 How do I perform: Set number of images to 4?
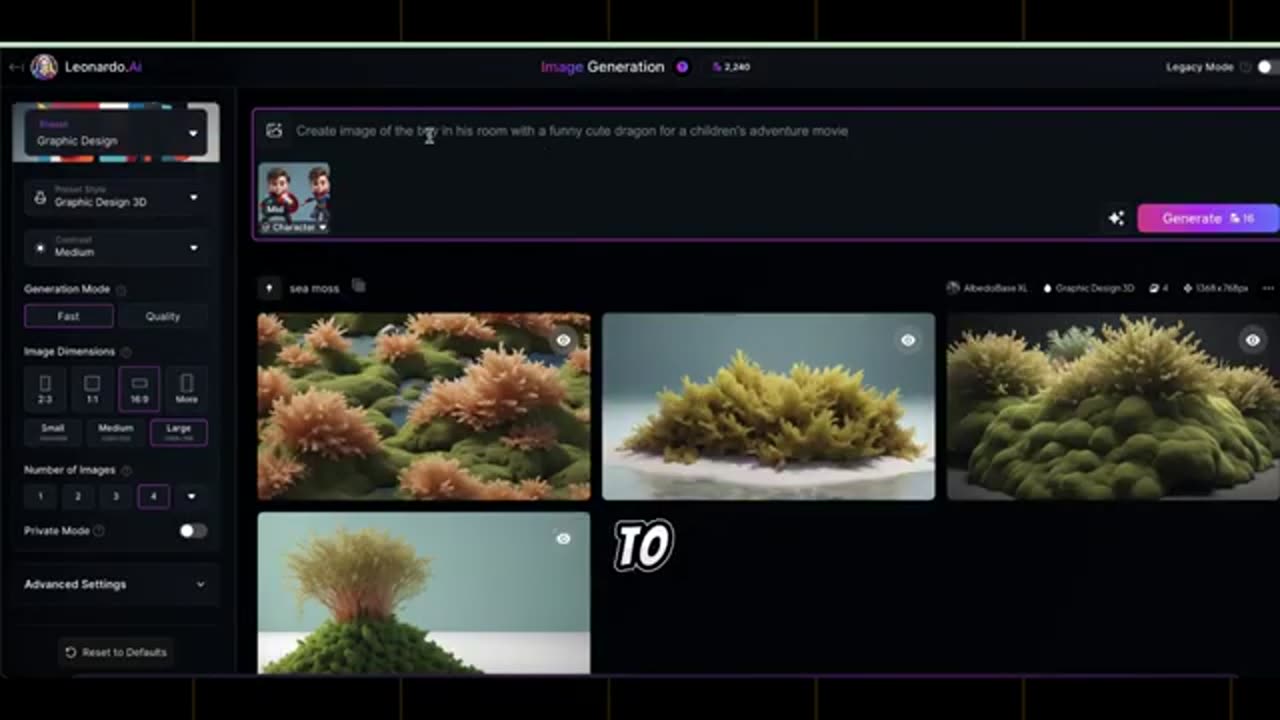(153, 496)
